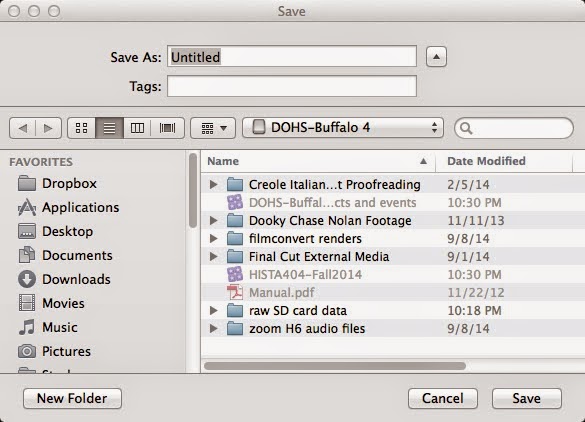585x422 pixels.
Task: Click the Save button
Action: 527,398
